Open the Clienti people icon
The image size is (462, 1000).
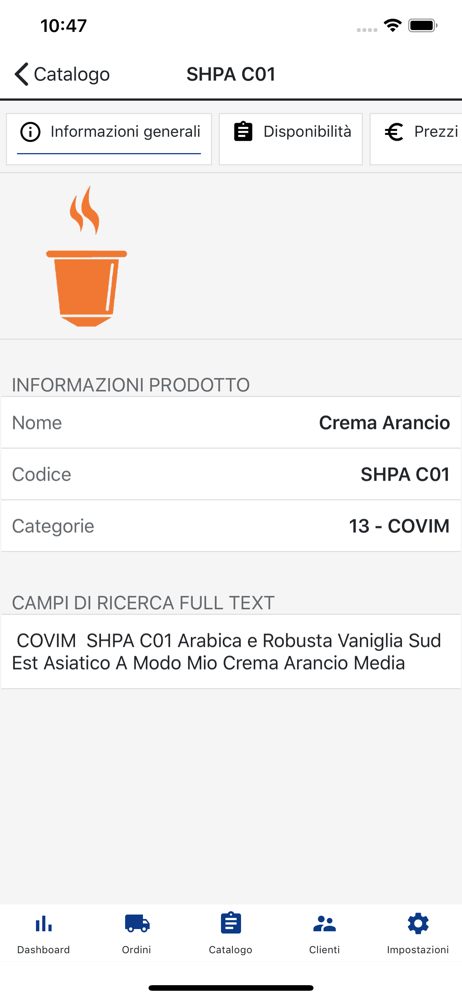click(324, 923)
